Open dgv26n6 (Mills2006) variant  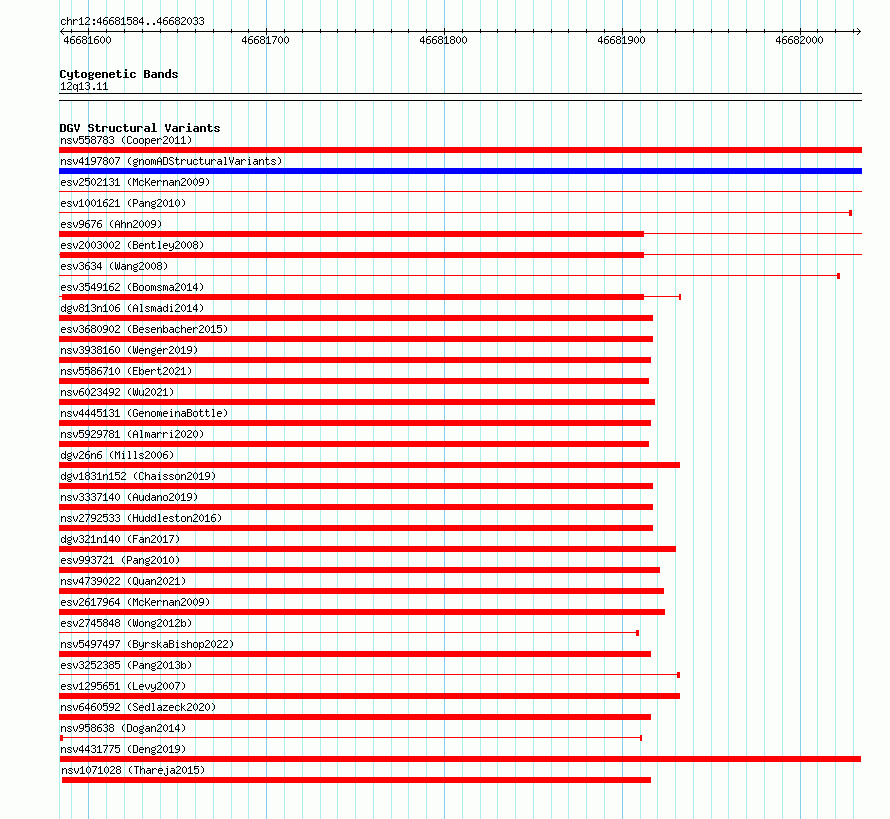click(117, 455)
